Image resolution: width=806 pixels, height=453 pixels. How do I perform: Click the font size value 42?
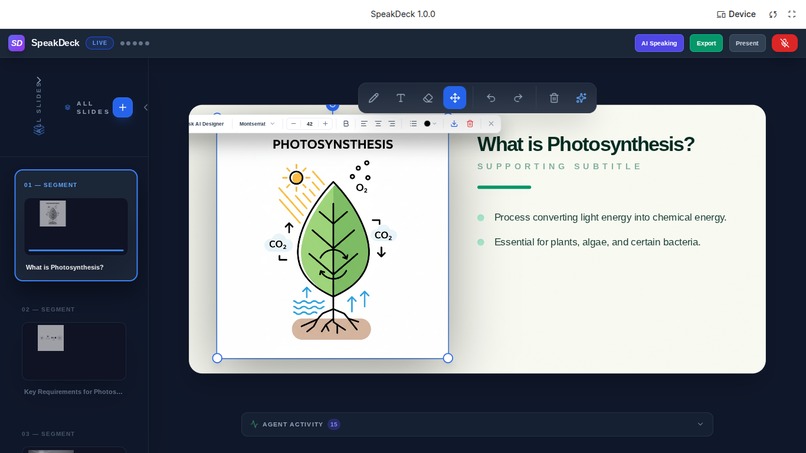309,124
